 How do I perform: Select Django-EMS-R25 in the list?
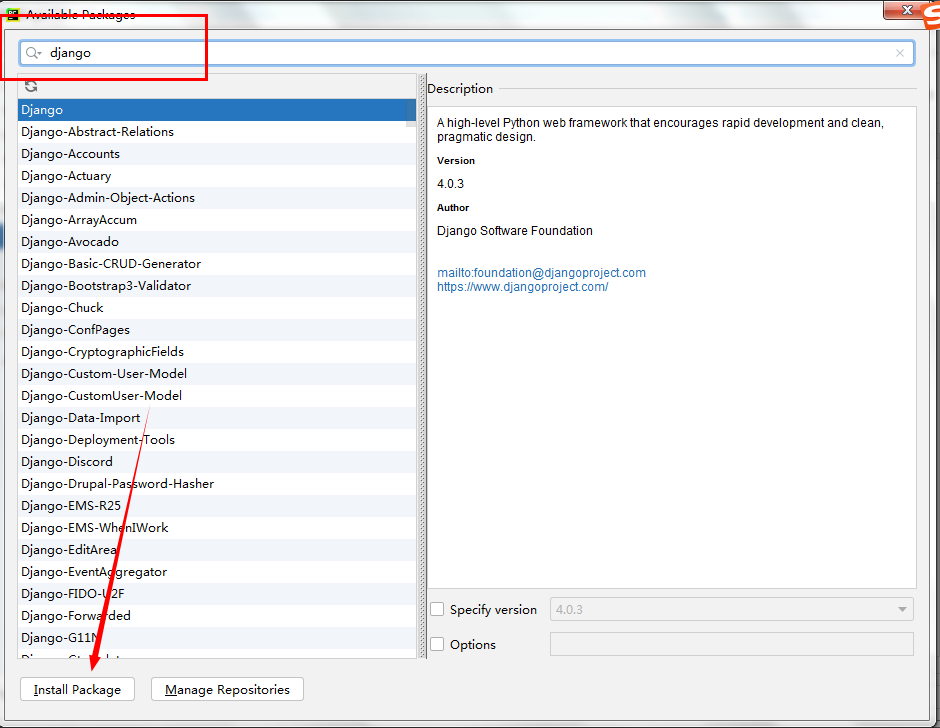(x=216, y=506)
